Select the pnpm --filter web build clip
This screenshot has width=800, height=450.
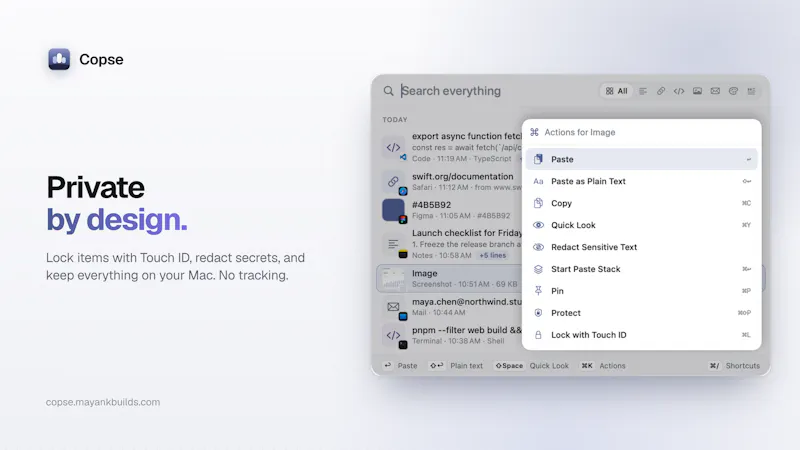466,330
